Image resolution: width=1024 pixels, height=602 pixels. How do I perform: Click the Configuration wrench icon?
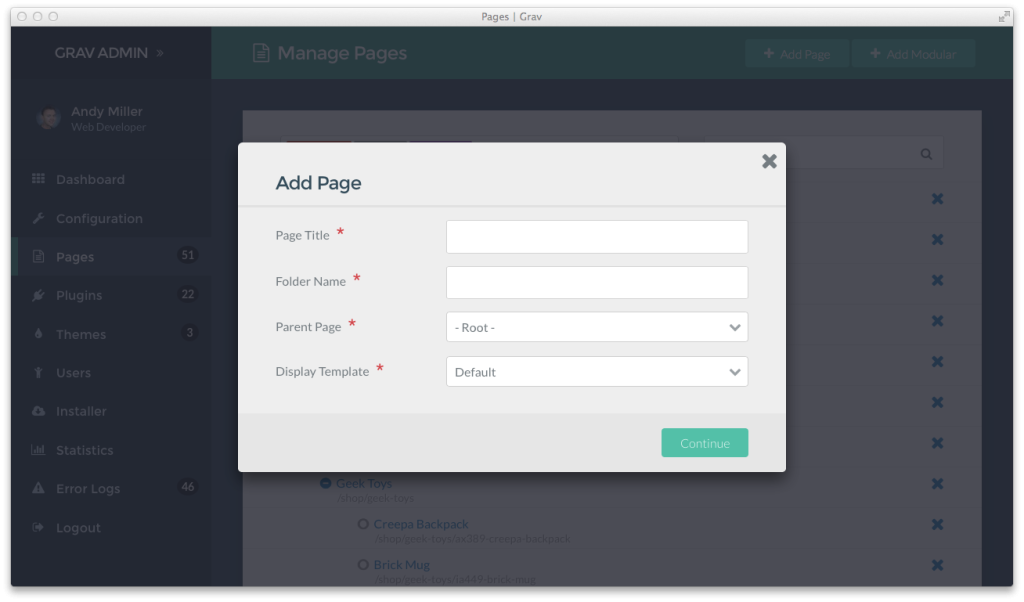click(39, 217)
